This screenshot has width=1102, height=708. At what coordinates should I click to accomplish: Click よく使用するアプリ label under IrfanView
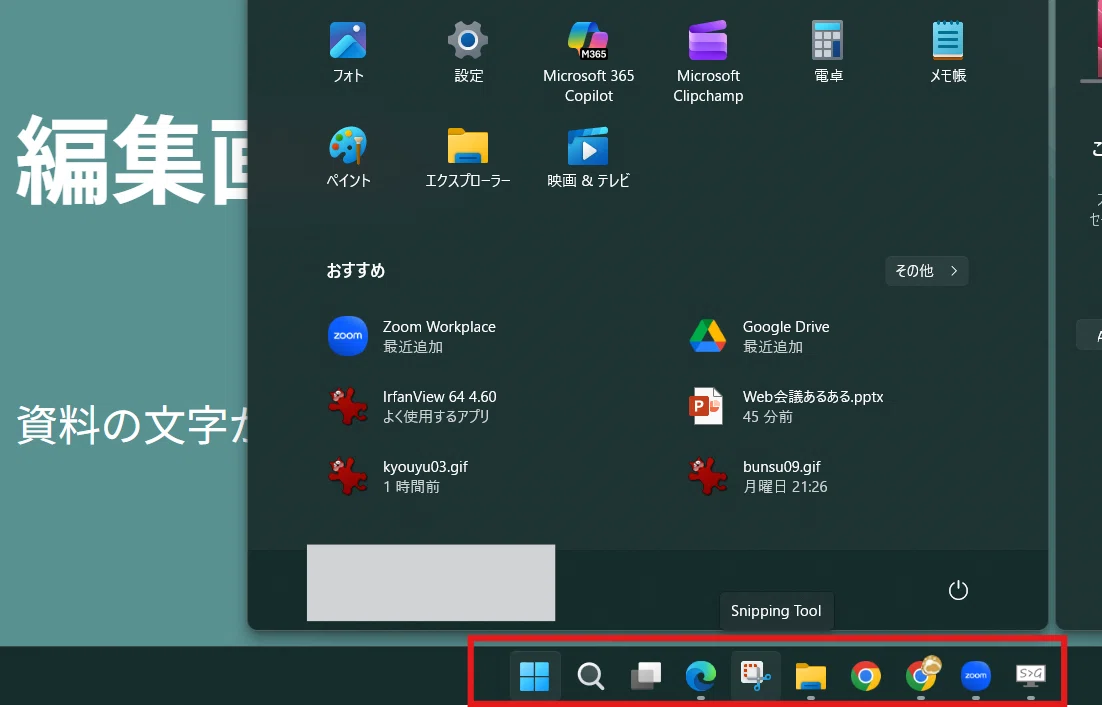pos(436,416)
